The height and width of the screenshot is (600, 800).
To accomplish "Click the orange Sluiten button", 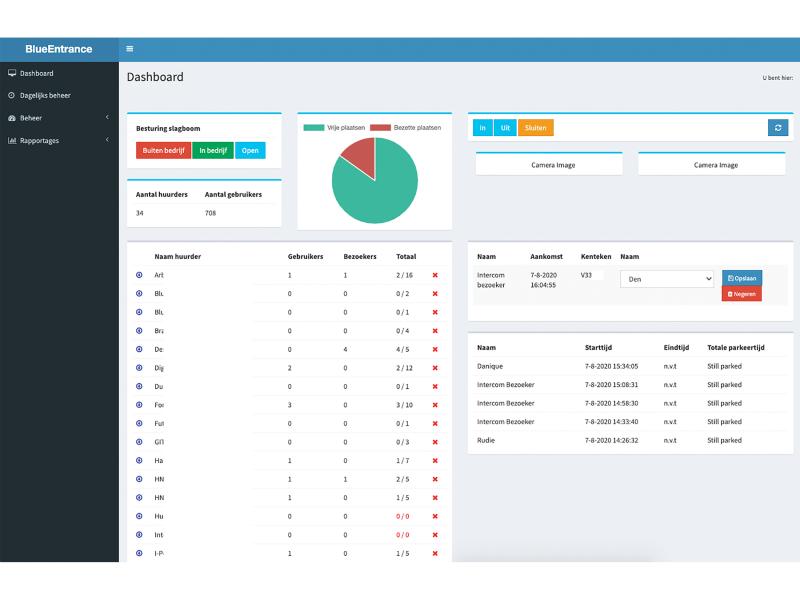I will click(x=536, y=128).
